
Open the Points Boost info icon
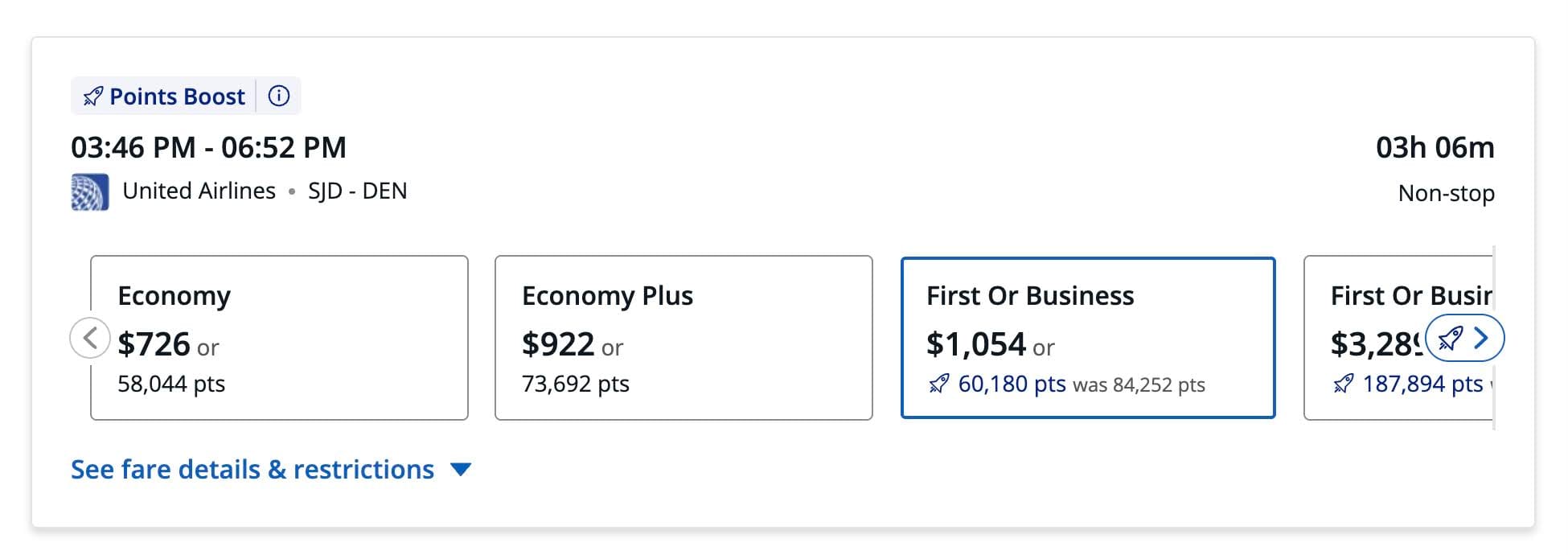point(279,96)
